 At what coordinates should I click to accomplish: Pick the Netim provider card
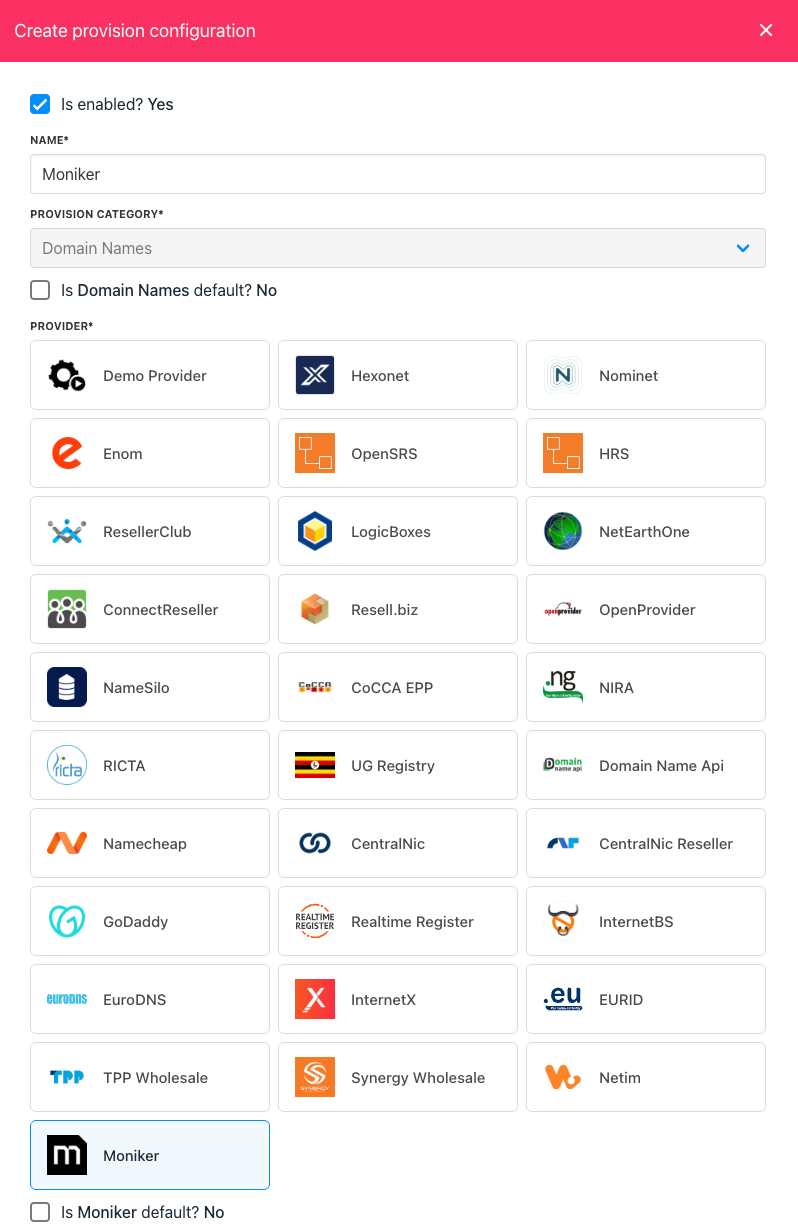[x=646, y=1077]
